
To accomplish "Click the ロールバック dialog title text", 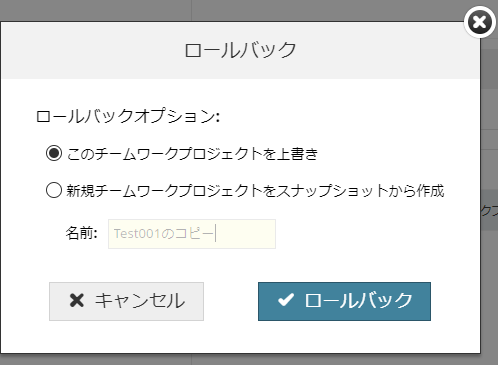I will point(240,50).
